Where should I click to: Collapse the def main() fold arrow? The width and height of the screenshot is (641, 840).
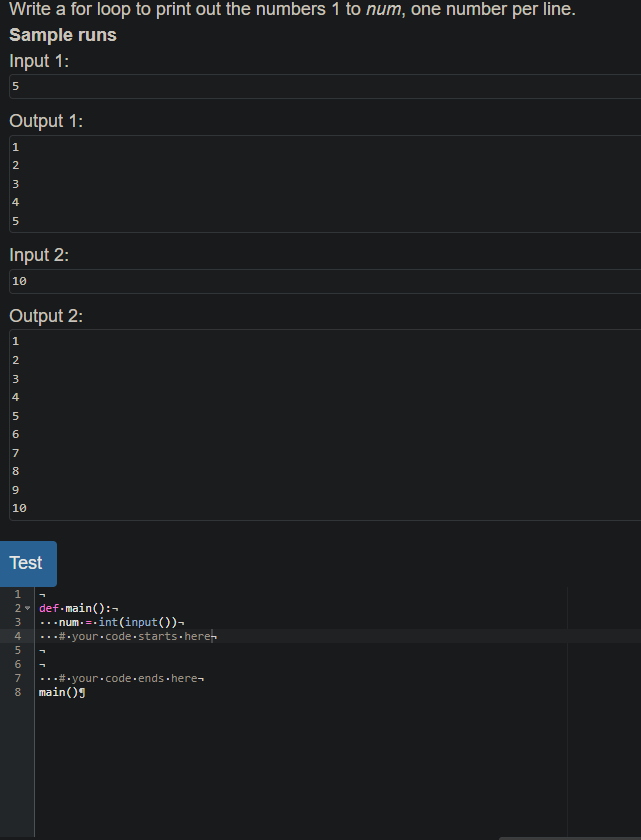[x=28, y=609]
